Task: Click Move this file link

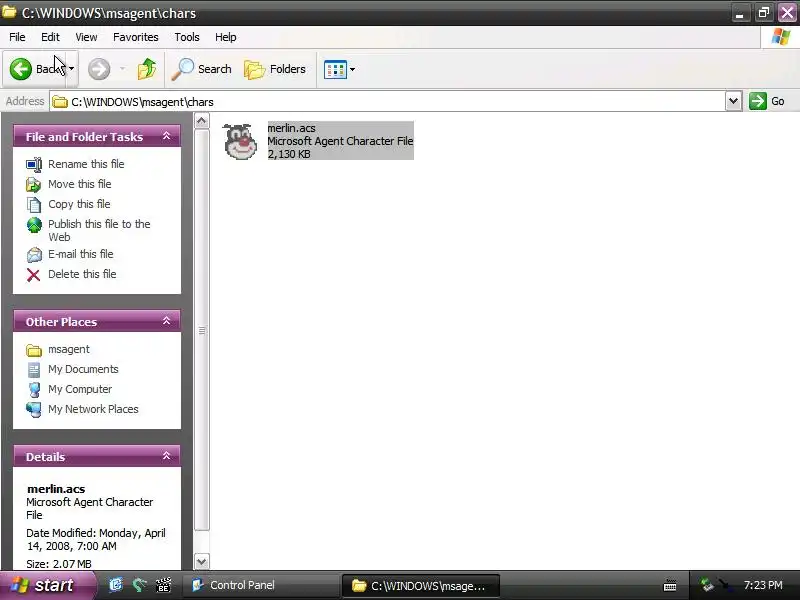Action: (x=80, y=184)
